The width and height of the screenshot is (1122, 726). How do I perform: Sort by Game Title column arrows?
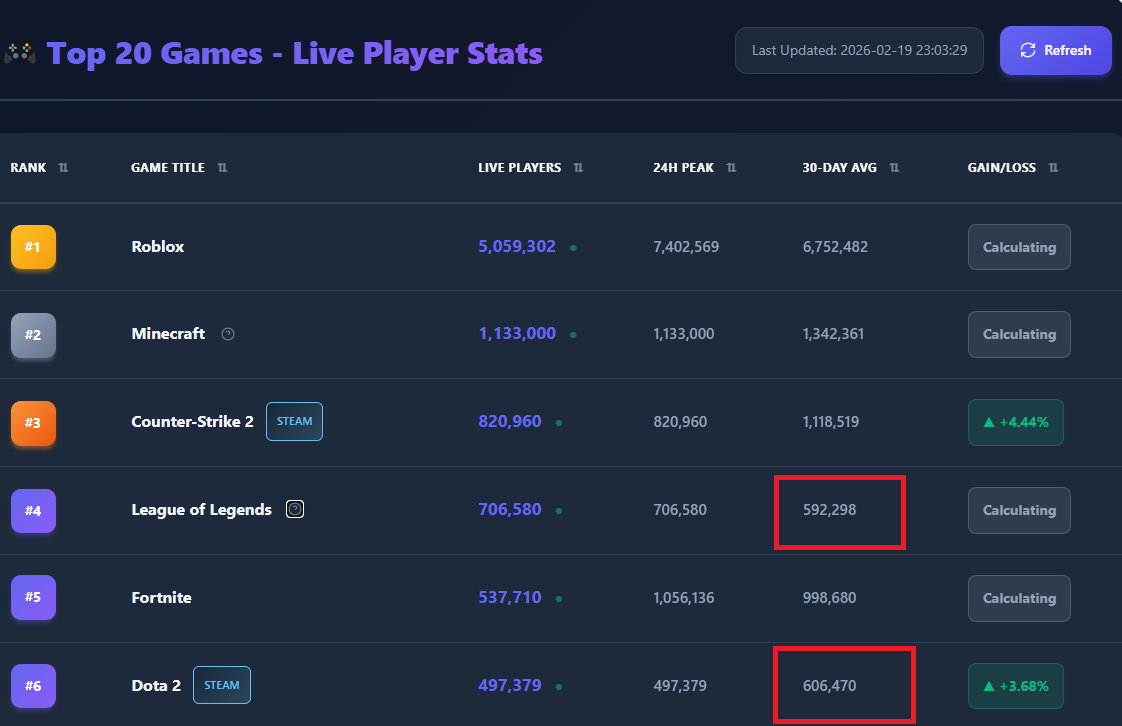pyautogui.click(x=222, y=168)
